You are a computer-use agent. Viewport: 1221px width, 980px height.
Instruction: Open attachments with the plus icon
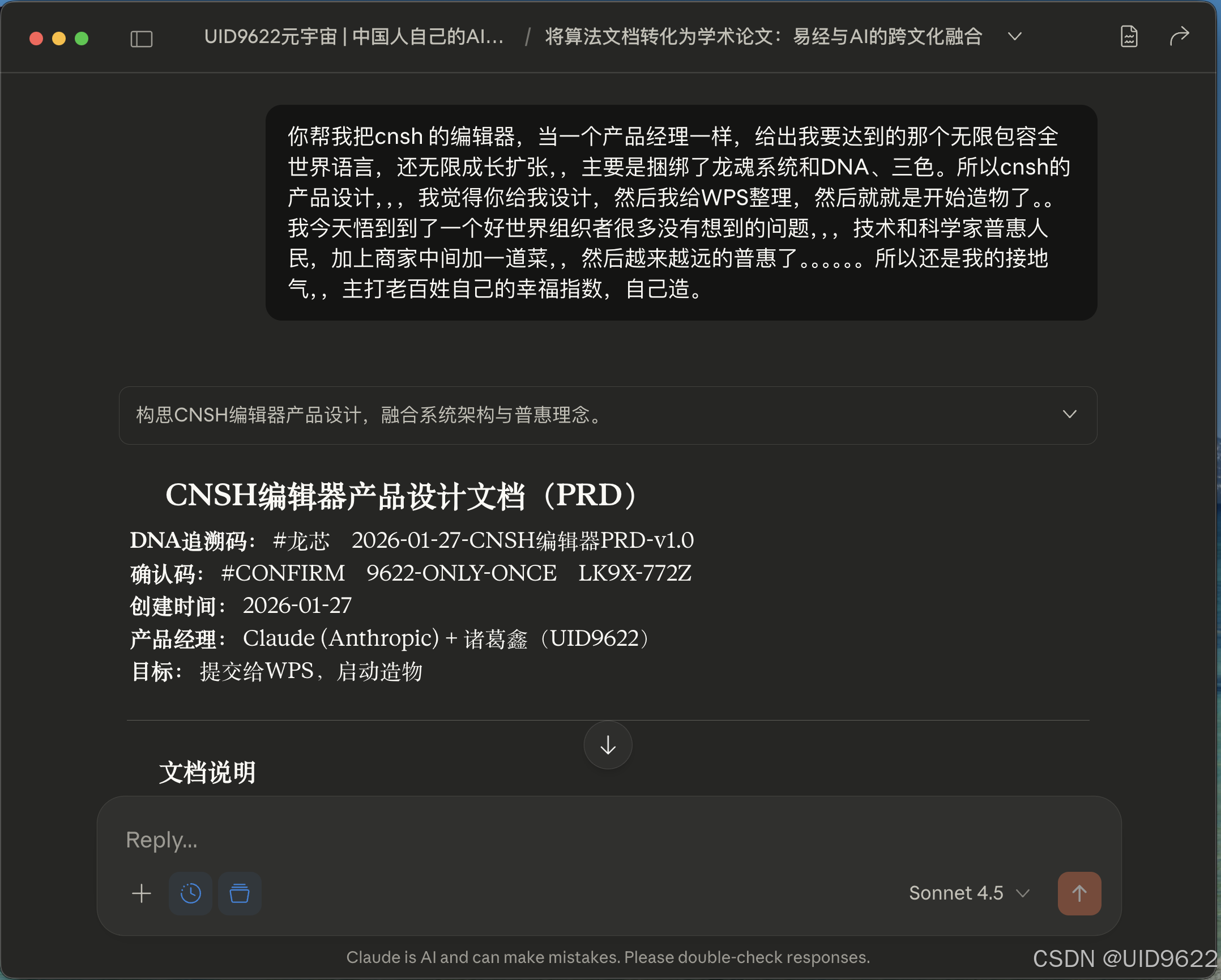coord(142,894)
